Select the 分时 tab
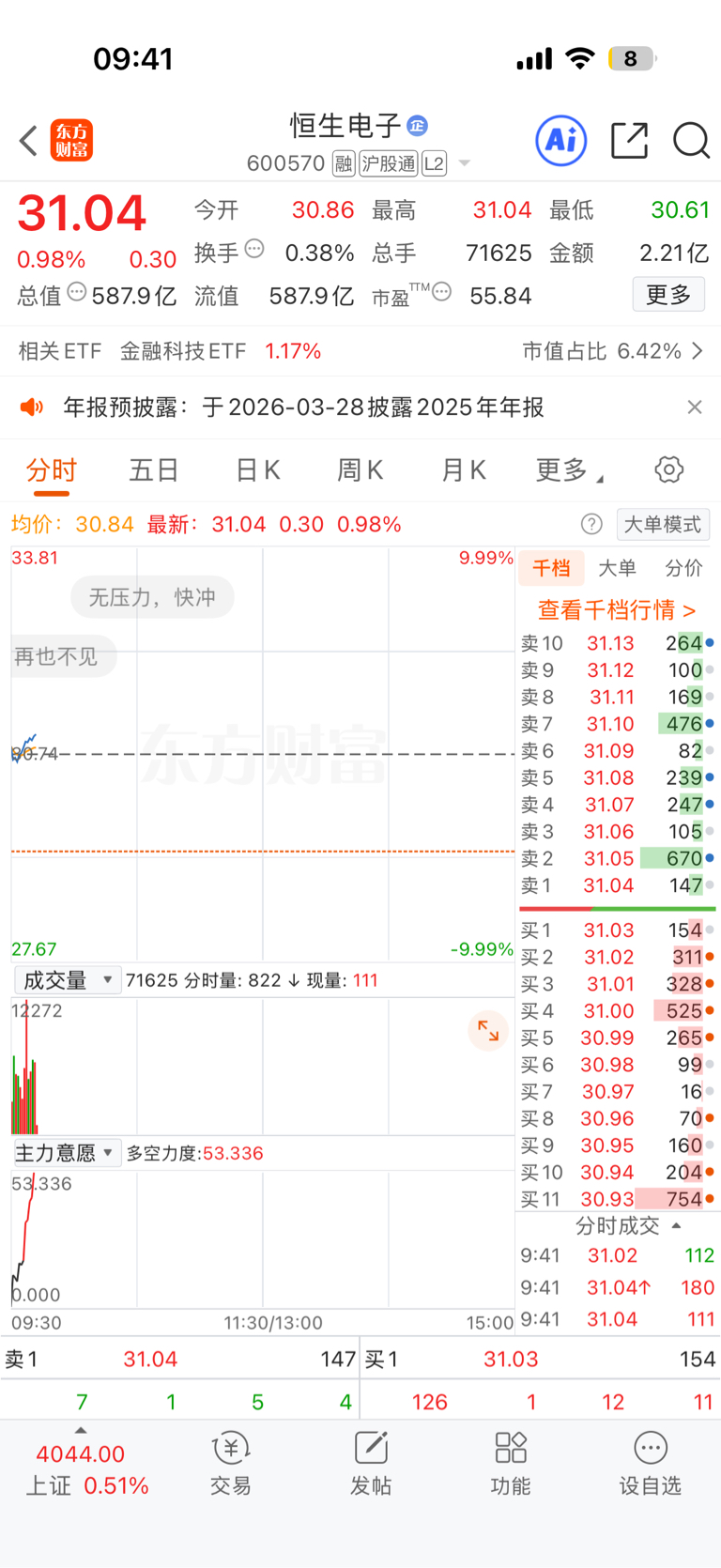Viewport: 721px width, 1568px height. coord(51,470)
